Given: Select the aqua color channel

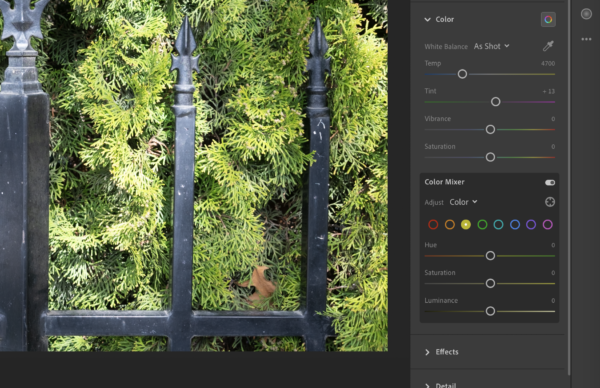Looking at the screenshot, I should [498, 225].
